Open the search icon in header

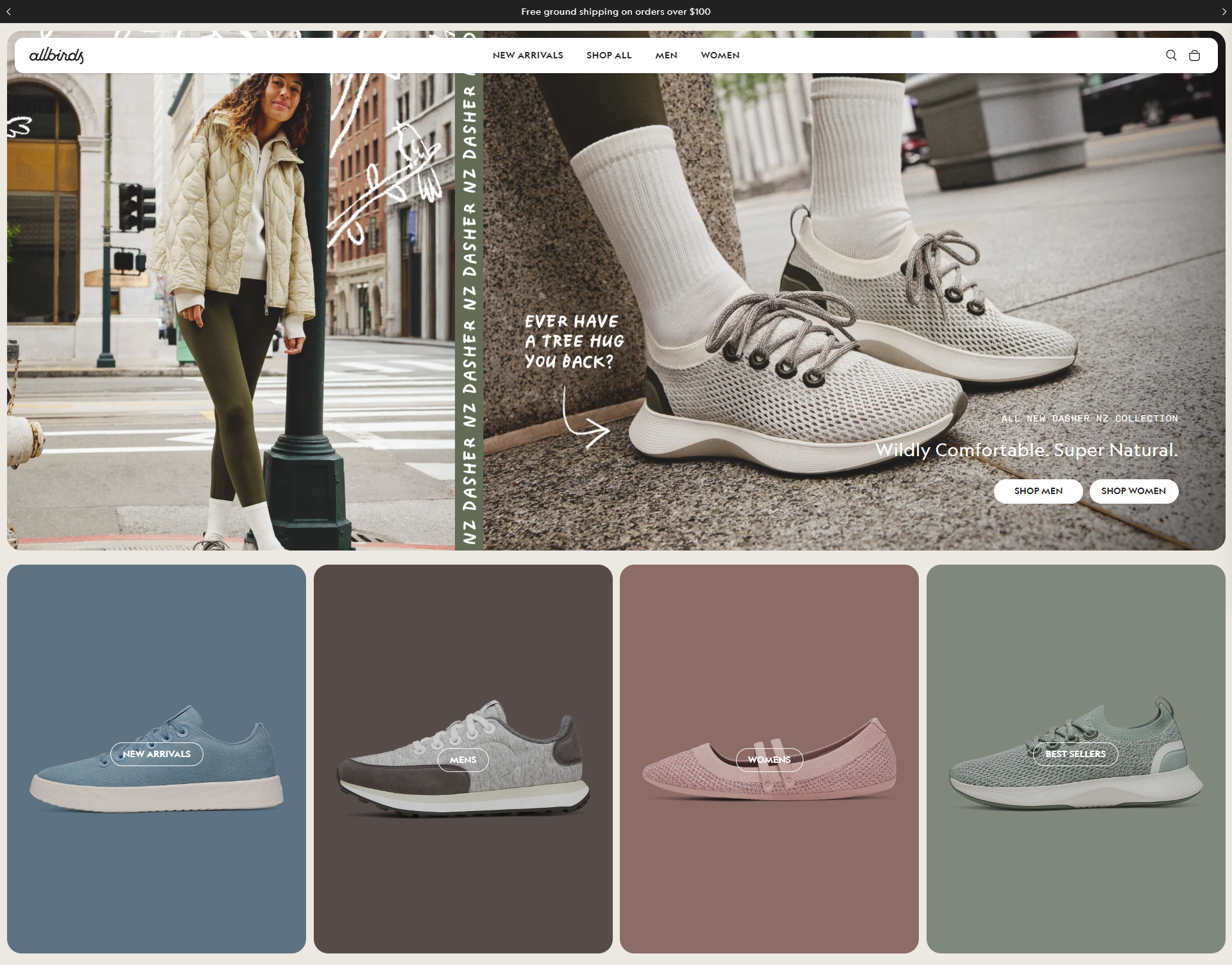pos(1171,55)
